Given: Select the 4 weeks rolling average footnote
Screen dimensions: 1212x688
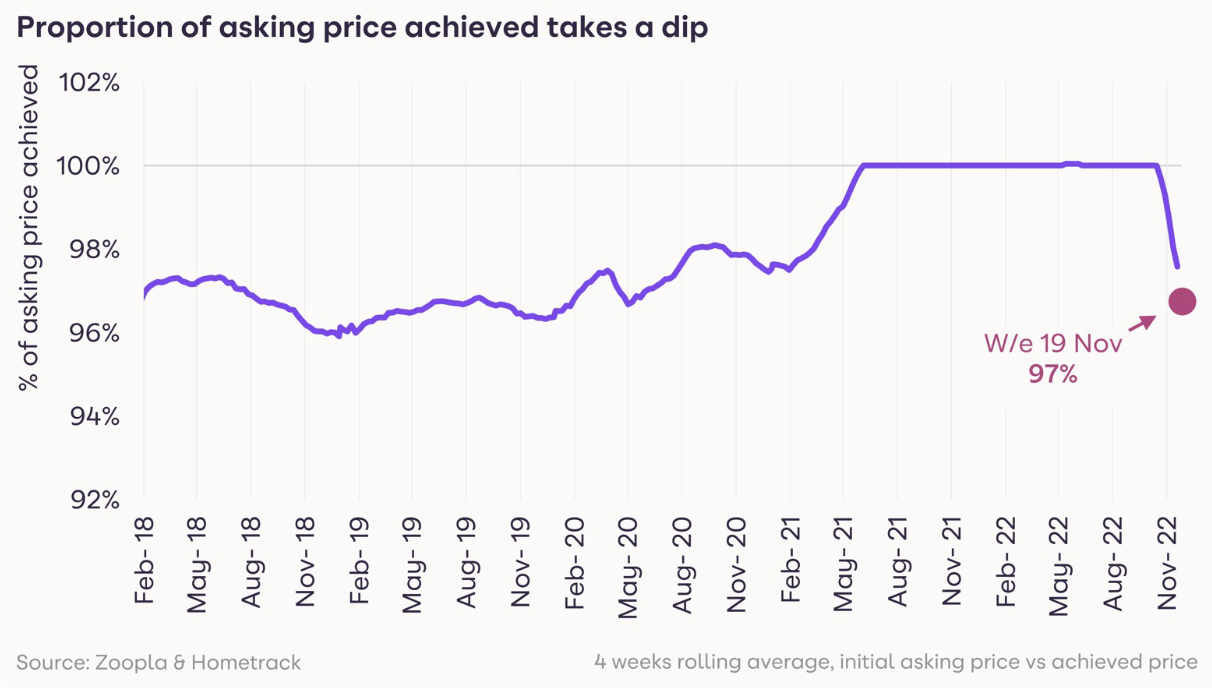Looking at the screenshot, I should click(x=895, y=662).
